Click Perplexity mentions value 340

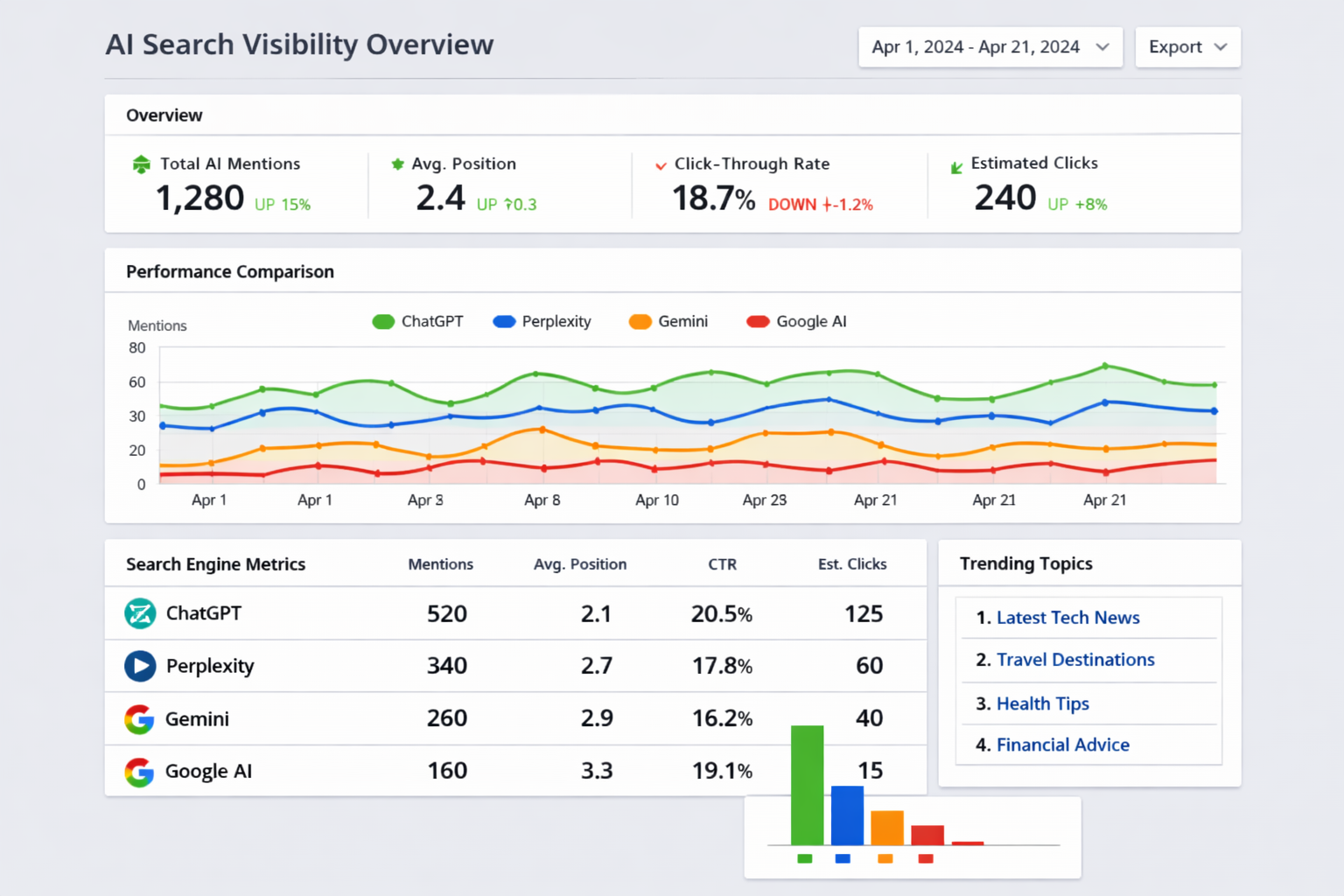point(446,666)
